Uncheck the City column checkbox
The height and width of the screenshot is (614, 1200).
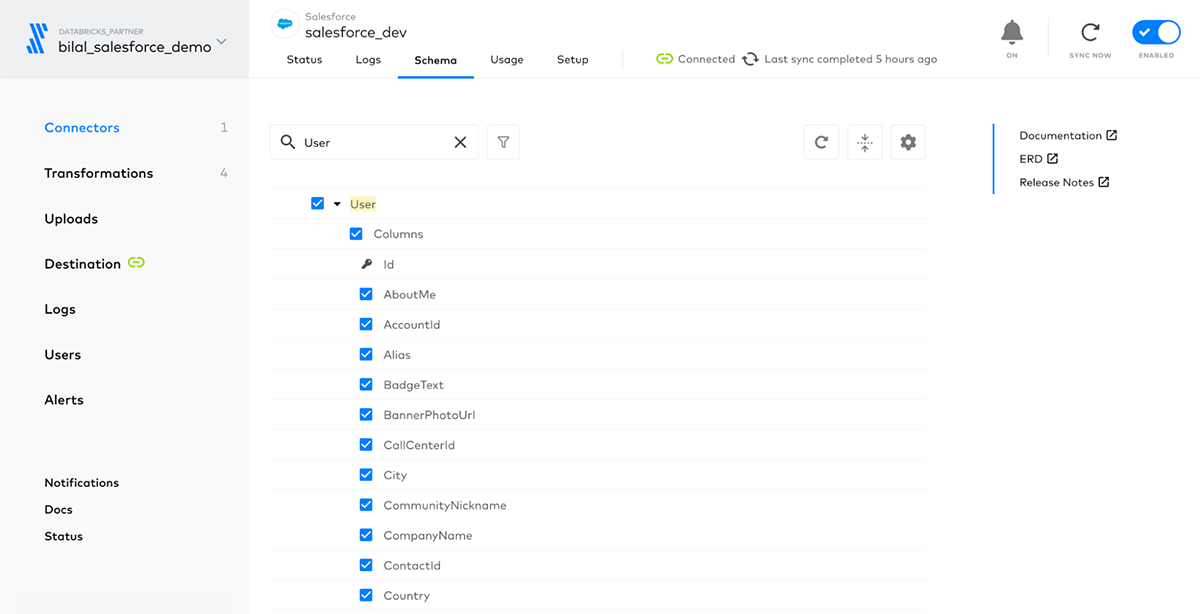[x=366, y=475]
